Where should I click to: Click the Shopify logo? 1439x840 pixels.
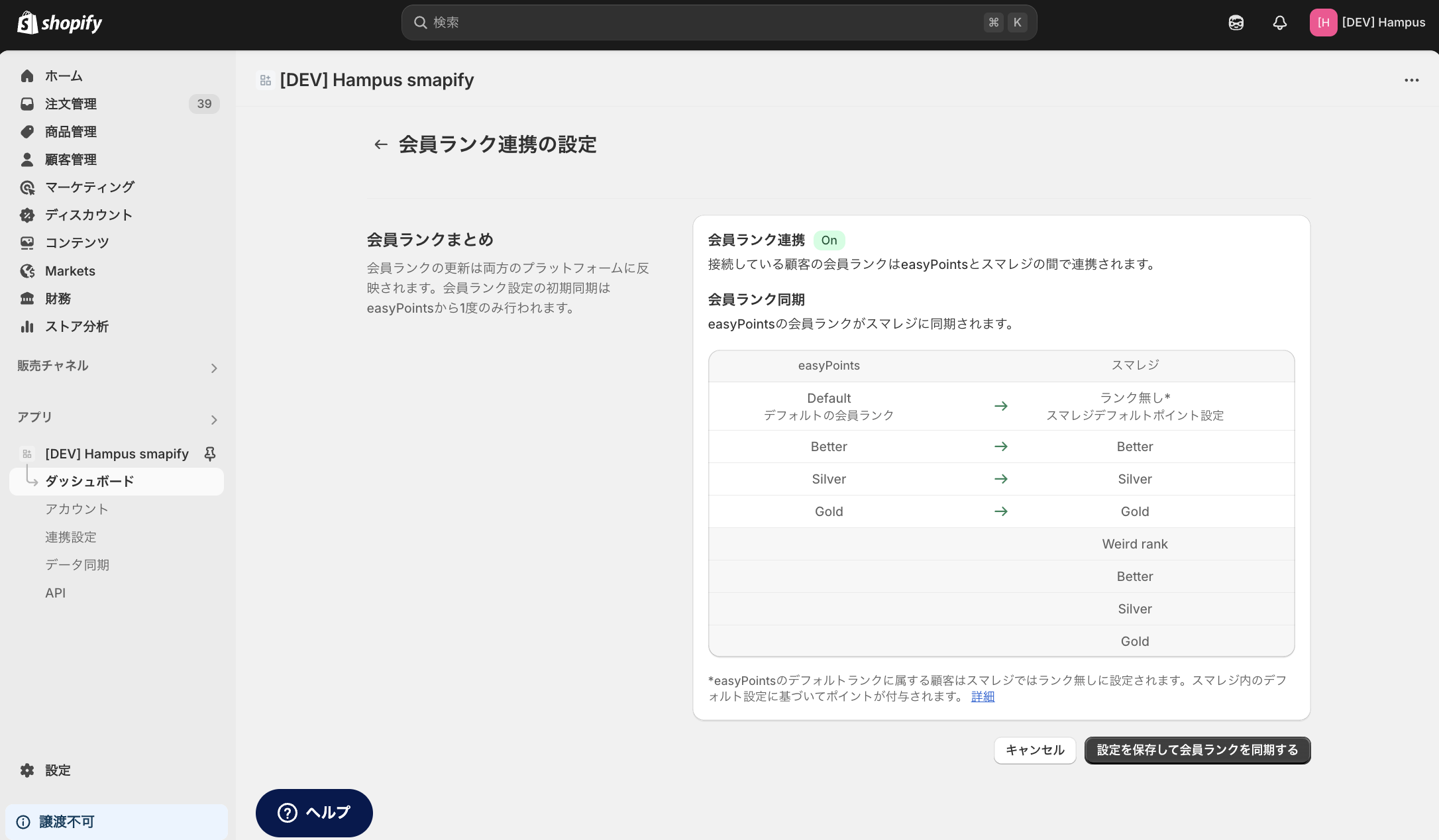(x=60, y=23)
